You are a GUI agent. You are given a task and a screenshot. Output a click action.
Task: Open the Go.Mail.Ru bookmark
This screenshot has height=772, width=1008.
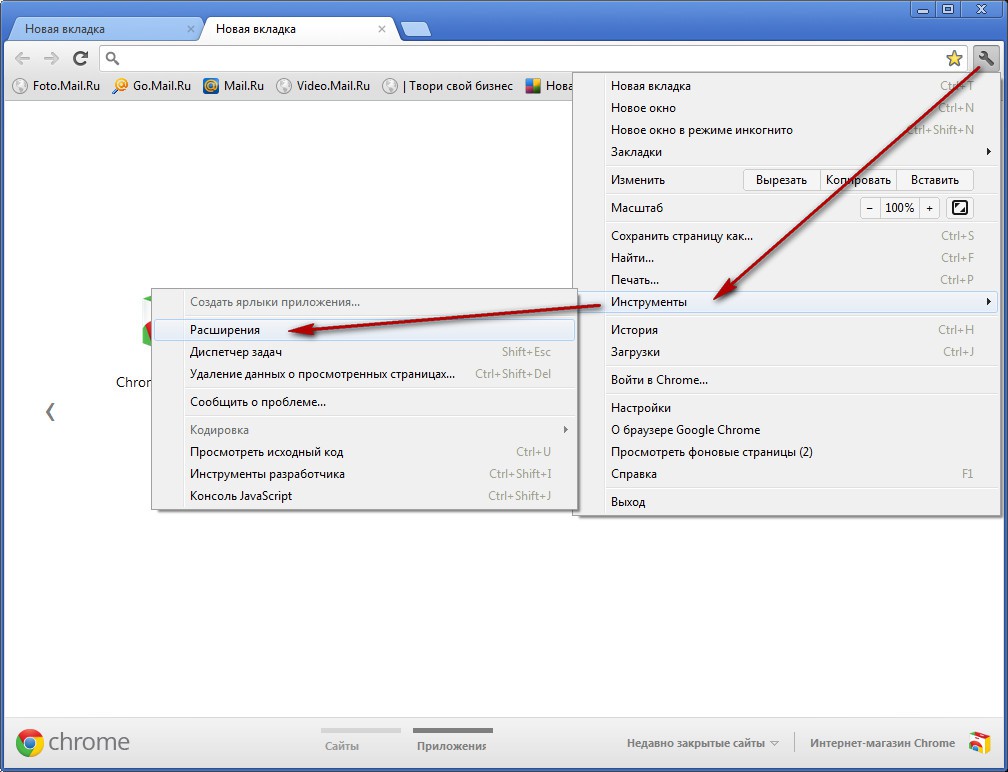(x=151, y=86)
